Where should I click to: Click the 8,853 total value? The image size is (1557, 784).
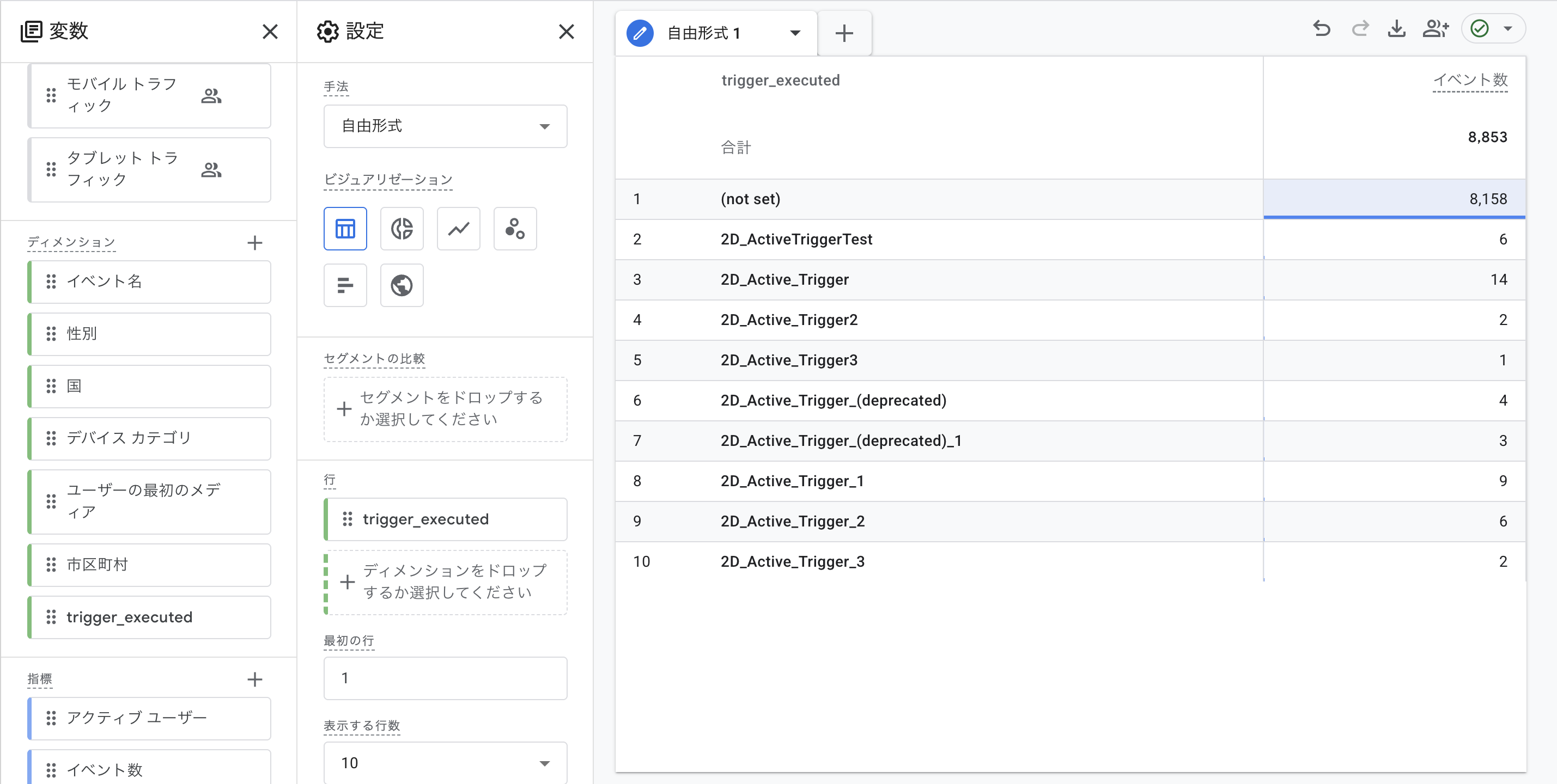coord(1487,137)
